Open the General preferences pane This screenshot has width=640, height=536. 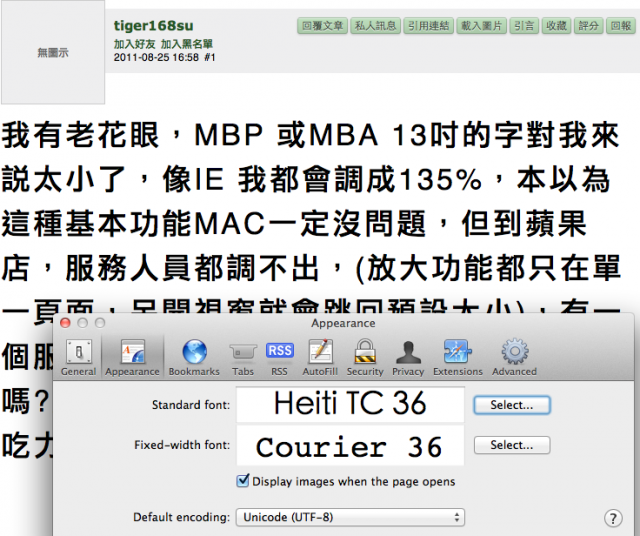[x=78, y=357]
